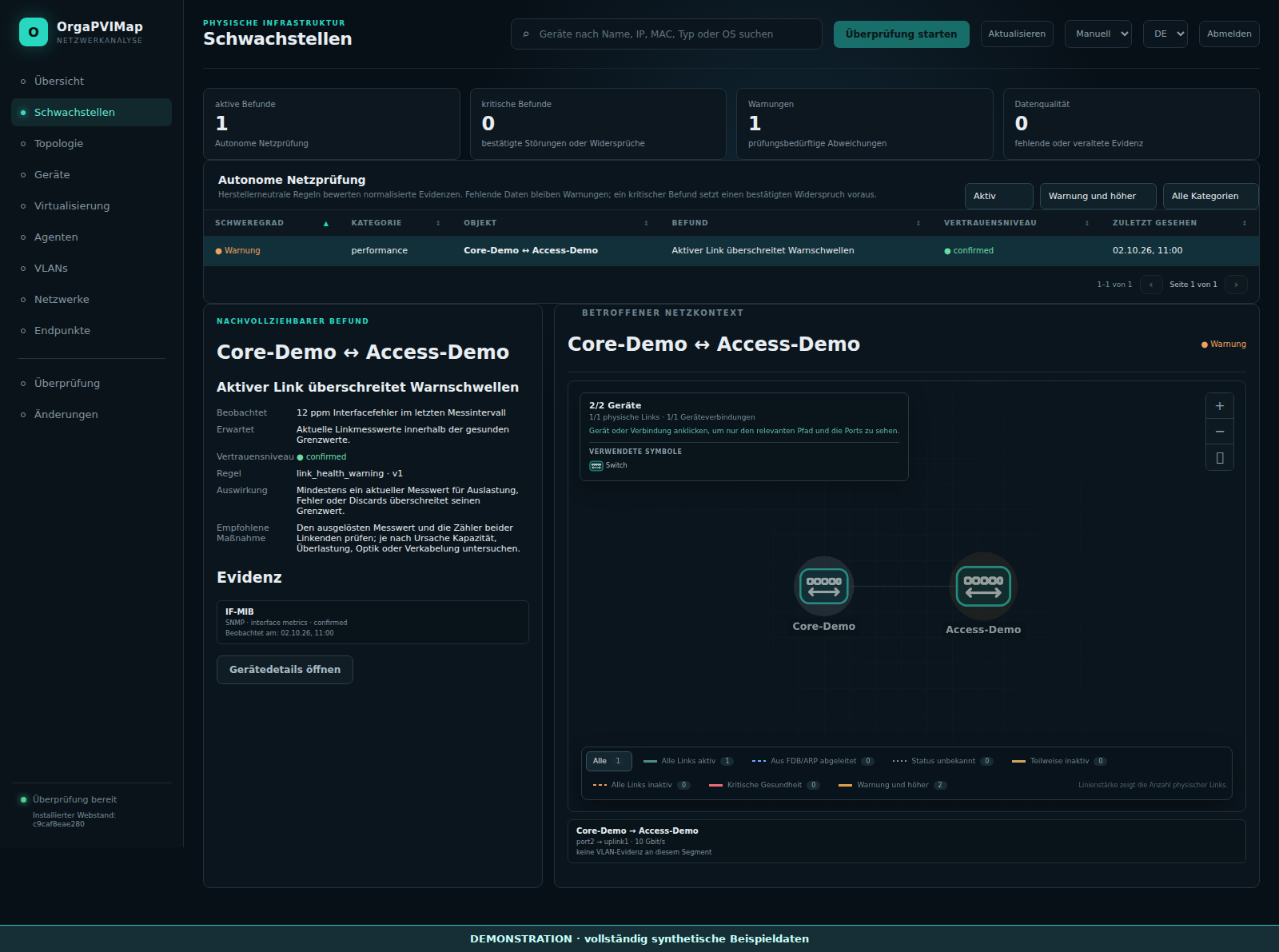Select the Core-Demo ↔ Access-Demo table row

[x=731, y=250]
